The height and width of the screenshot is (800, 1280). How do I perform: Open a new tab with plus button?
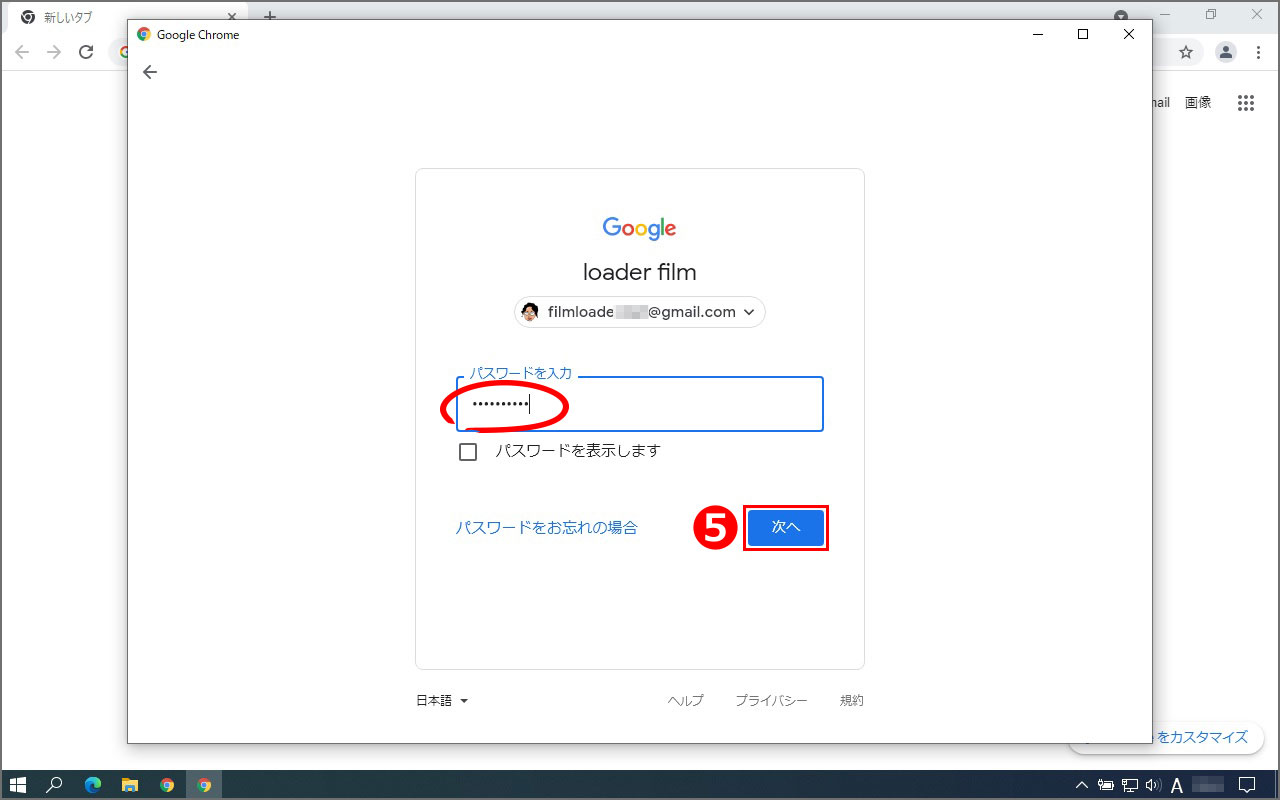[x=269, y=17]
